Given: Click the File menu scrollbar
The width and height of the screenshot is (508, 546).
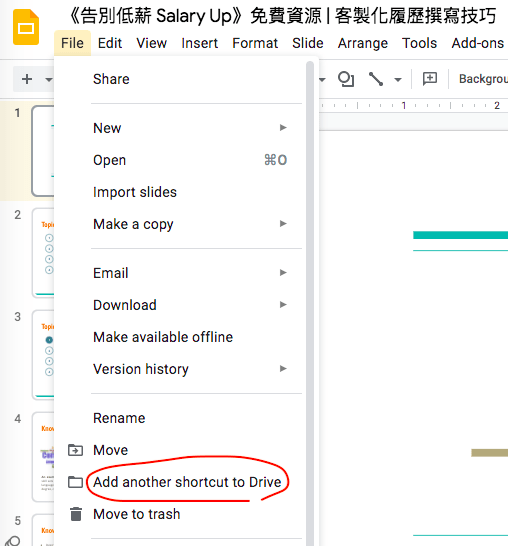Looking at the screenshot, I should [310, 303].
